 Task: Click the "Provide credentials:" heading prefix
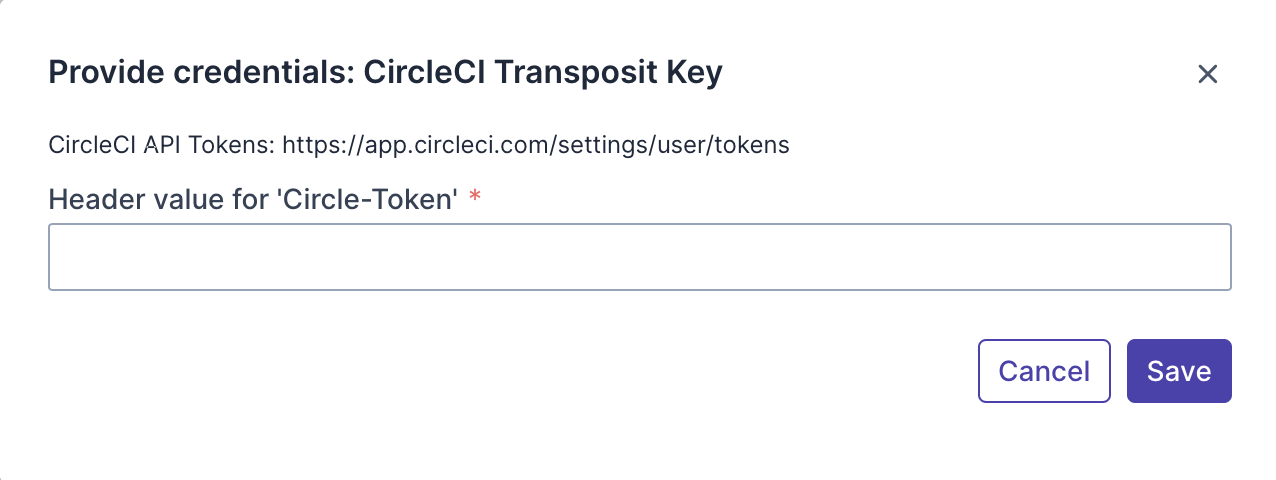point(201,73)
